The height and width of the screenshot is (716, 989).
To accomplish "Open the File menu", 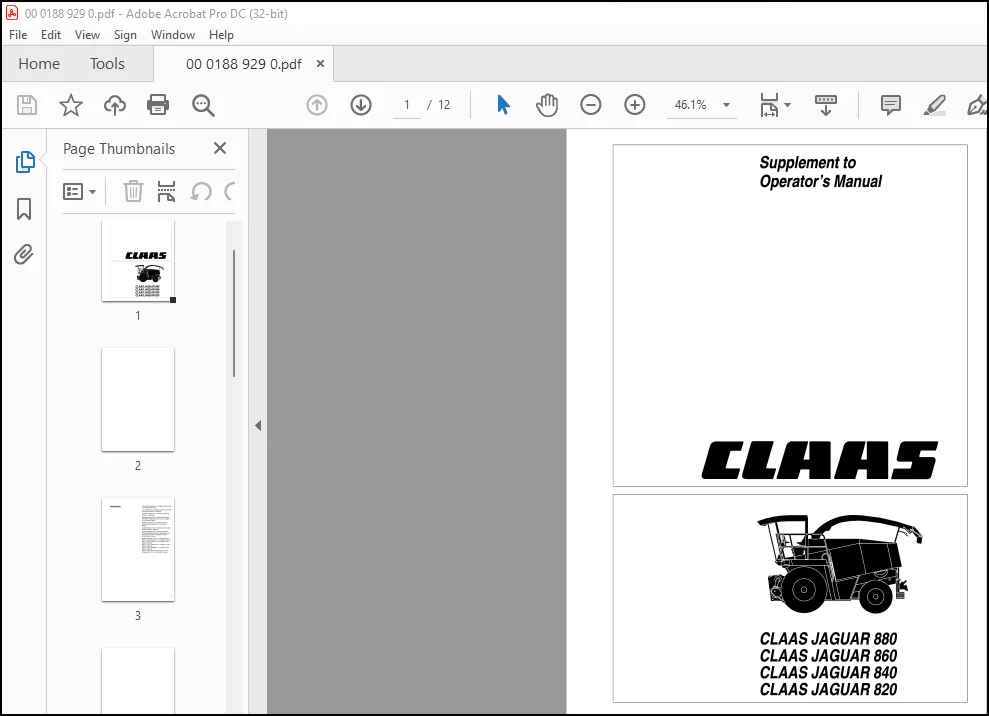I will pyautogui.click(x=18, y=35).
